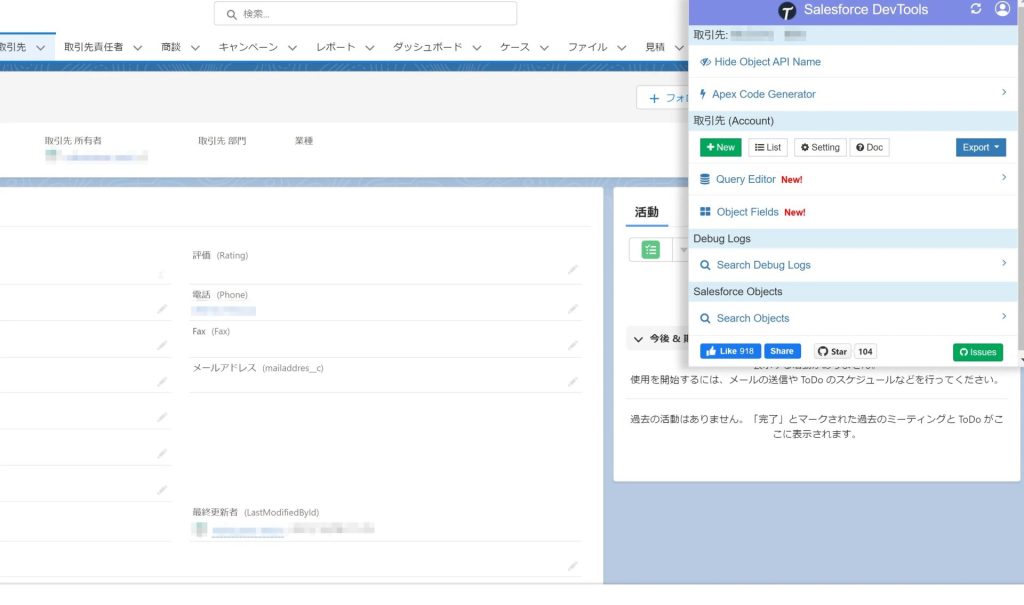Edit the メールアドレス field pencil
The height and width of the screenshot is (605, 1024).
(573, 382)
